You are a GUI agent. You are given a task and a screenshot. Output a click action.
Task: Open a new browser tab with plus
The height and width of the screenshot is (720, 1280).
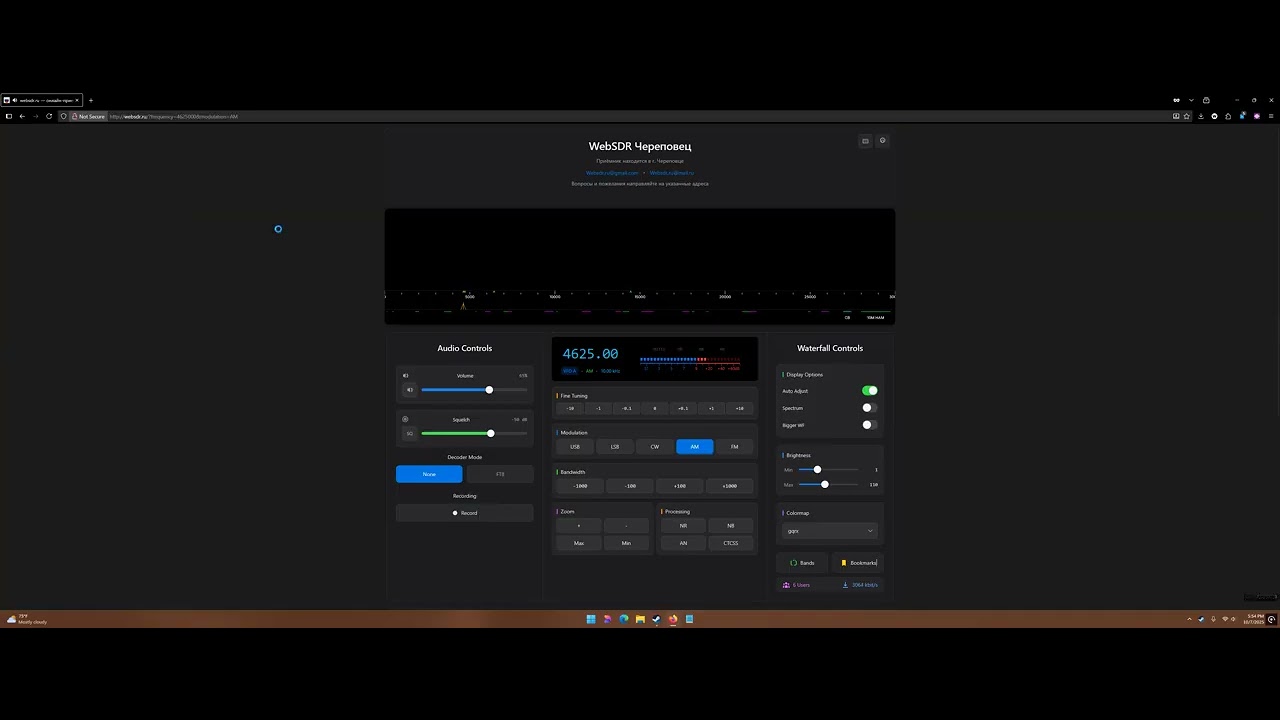click(x=91, y=100)
